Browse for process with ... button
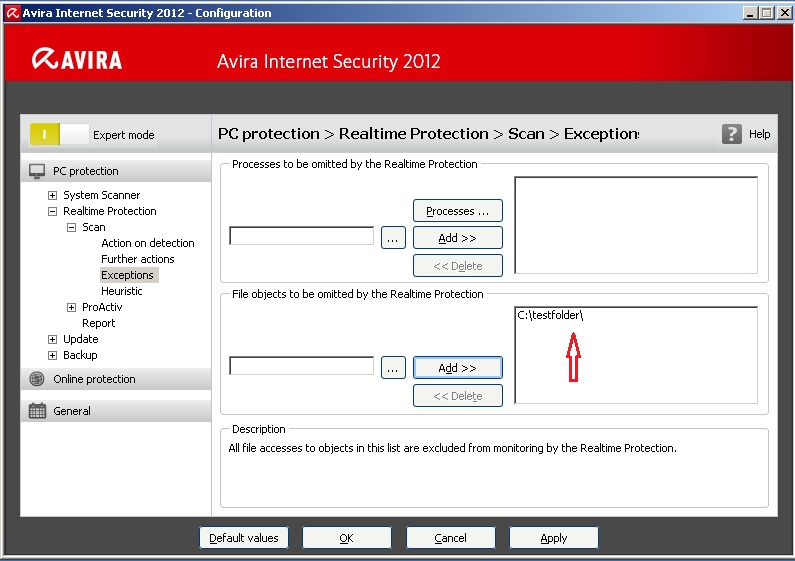This screenshot has height=561, width=795. click(393, 238)
